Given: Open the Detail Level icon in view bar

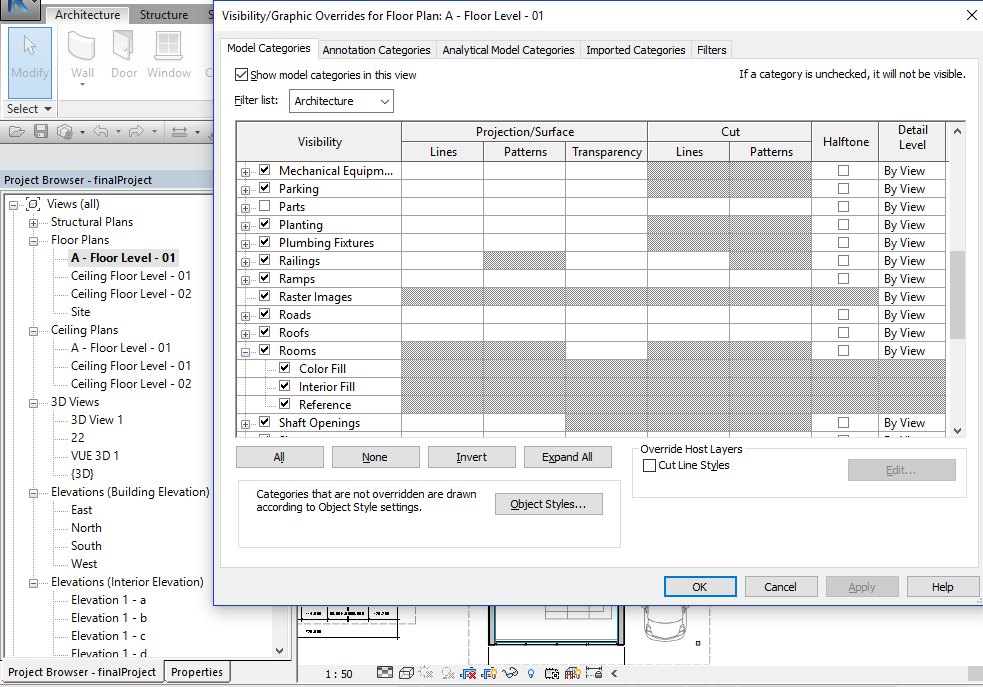Looking at the screenshot, I should pyautogui.click(x=385, y=673).
